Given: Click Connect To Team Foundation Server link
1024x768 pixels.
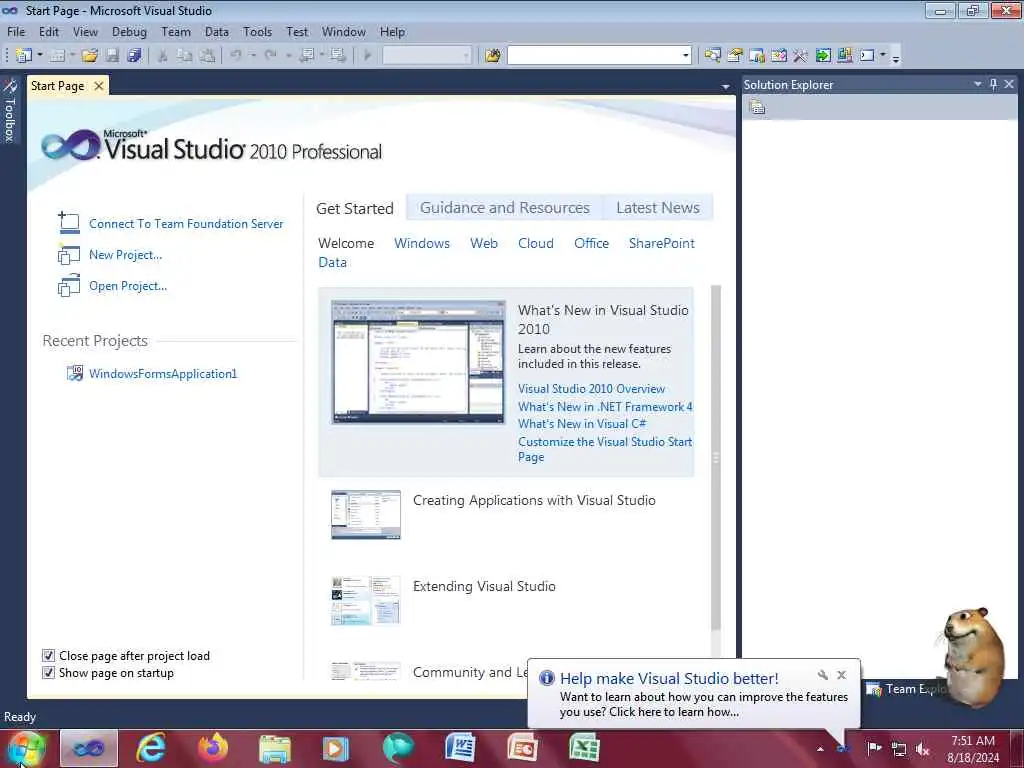Looking at the screenshot, I should tap(186, 223).
